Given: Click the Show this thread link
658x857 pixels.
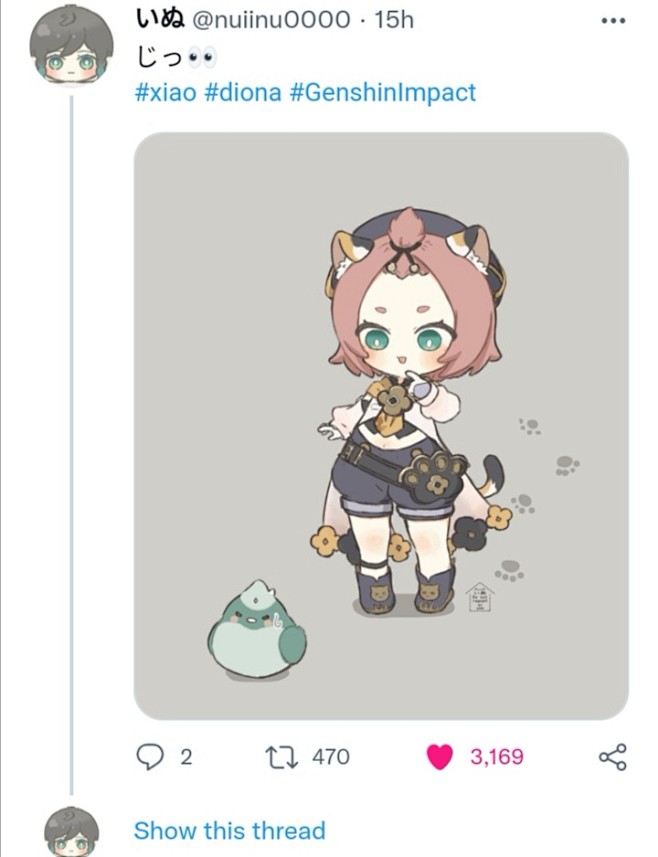Looking at the screenshot, I should [230, 830].
